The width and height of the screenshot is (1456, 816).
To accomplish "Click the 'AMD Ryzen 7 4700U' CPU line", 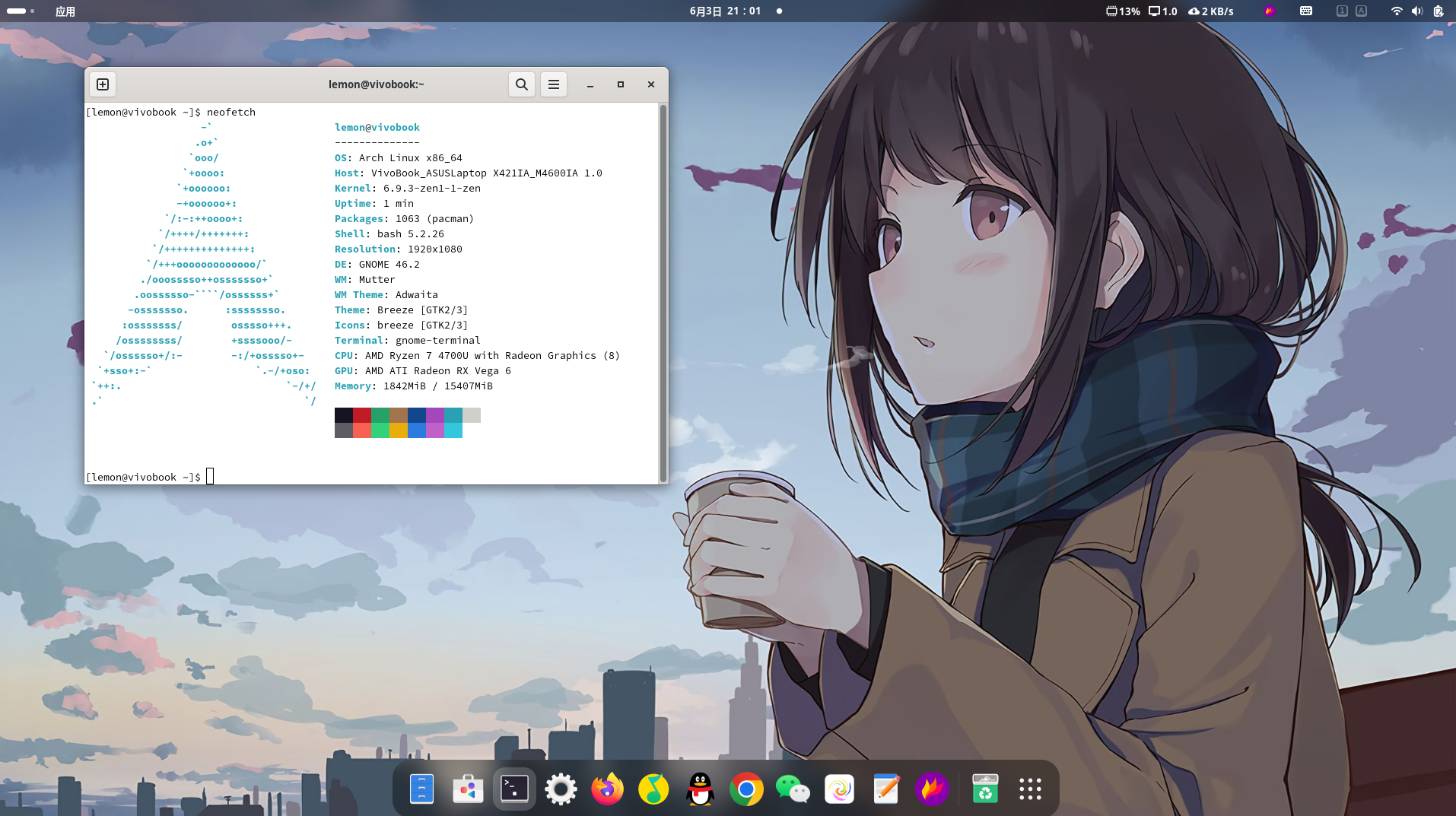I will [x=478, y=355].
